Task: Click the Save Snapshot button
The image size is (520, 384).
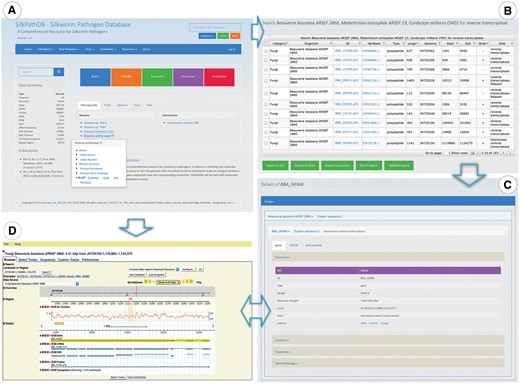Action: tap(137, 275)
